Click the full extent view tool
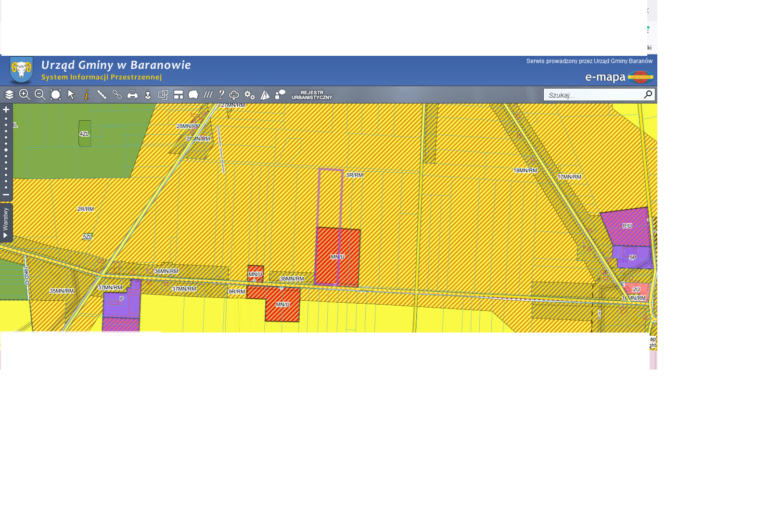Image resolution: width=768 pixels, height=512 pixels. [56, 95]
